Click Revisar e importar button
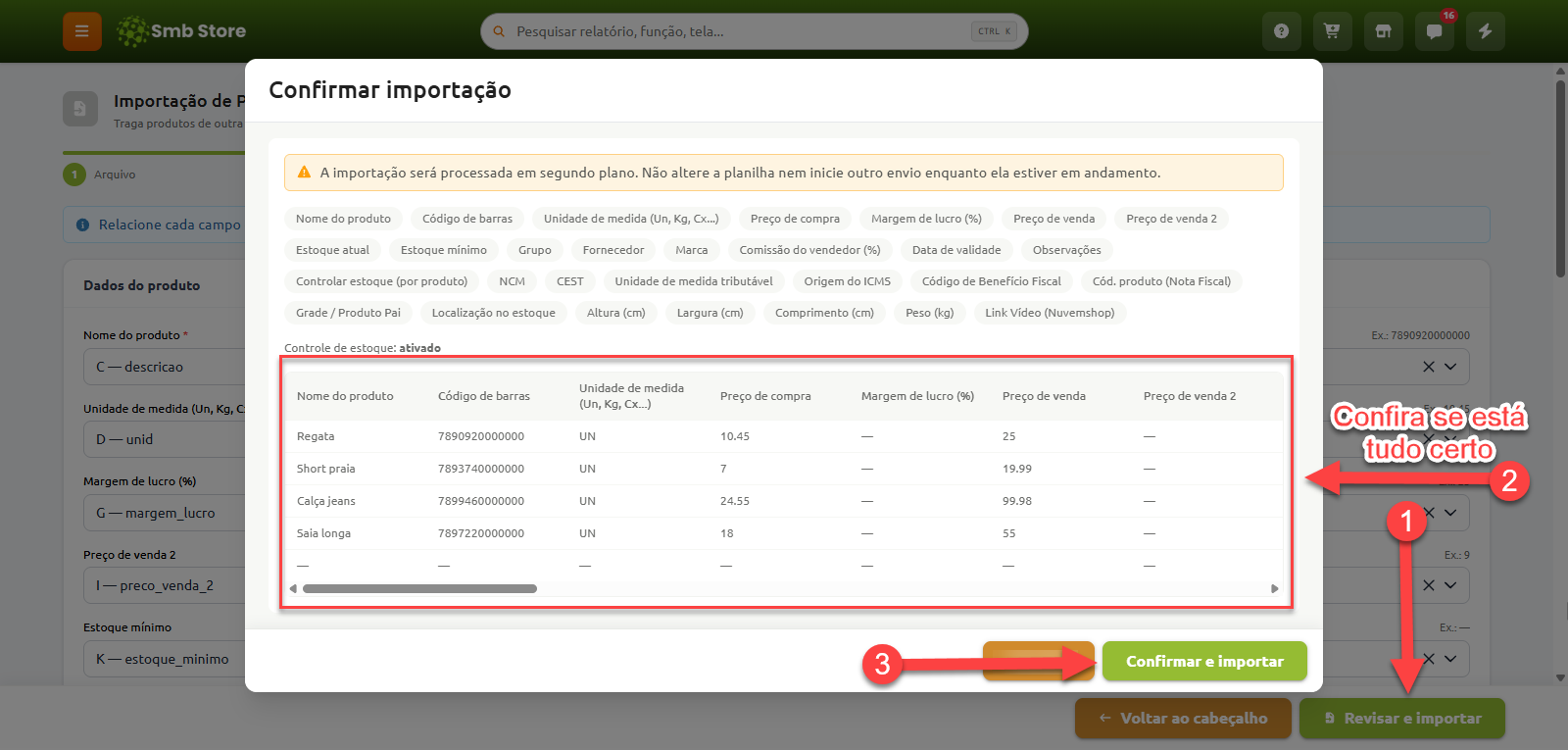The width and height of the screenshot is (1568, 750). click(1402, 718)
